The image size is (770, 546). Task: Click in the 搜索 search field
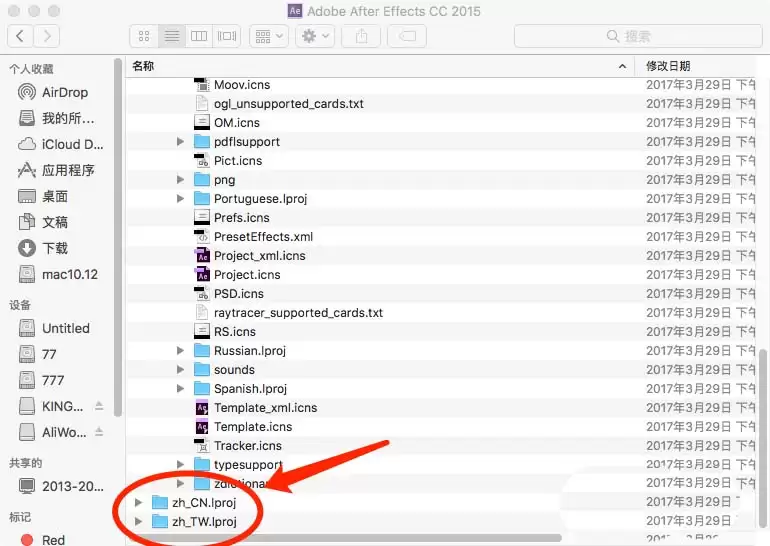coord(637,36)
